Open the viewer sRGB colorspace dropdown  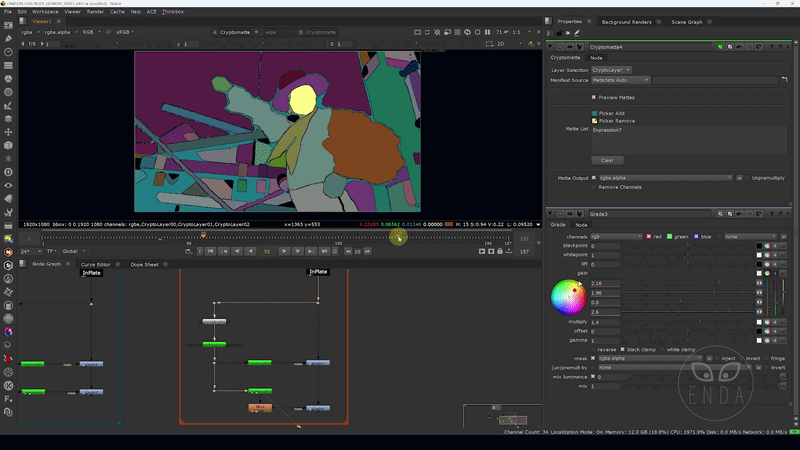126,32
